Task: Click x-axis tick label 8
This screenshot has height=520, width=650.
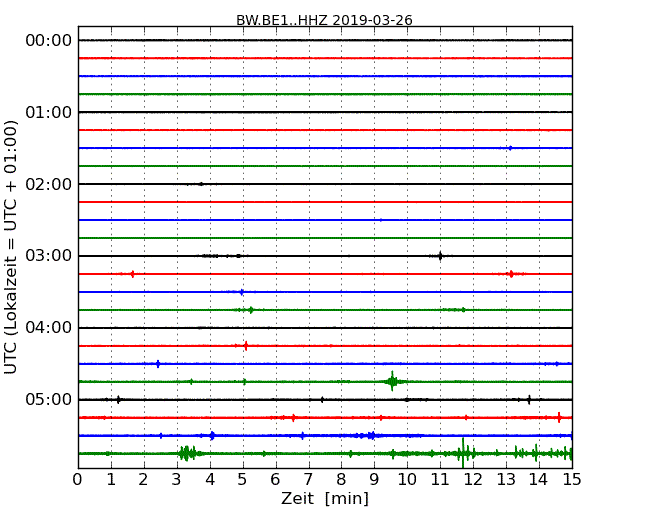Action: (341, 480)
